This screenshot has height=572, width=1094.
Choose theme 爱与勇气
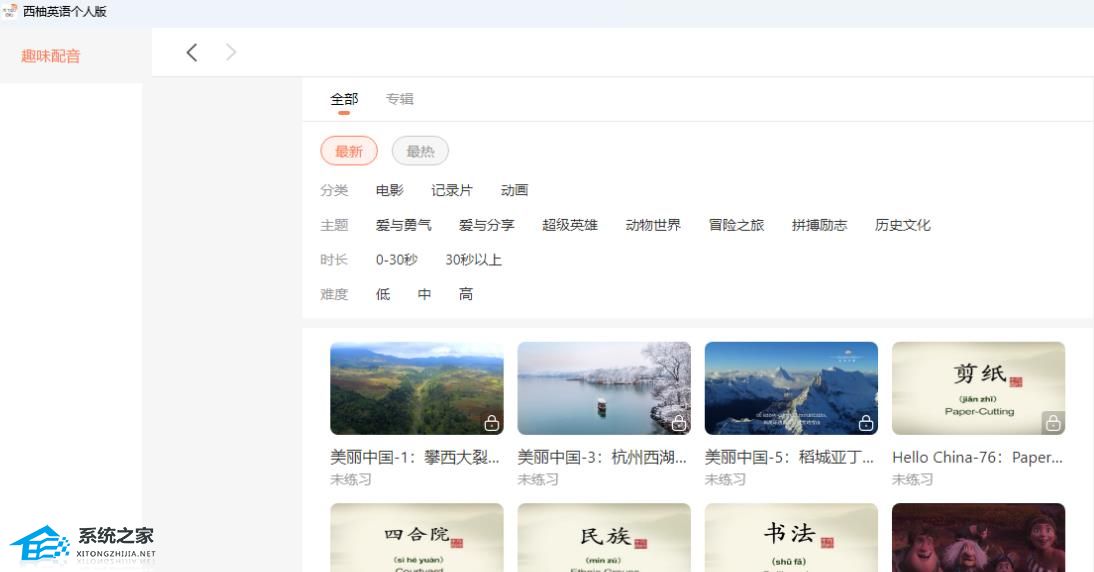(403, 225)
